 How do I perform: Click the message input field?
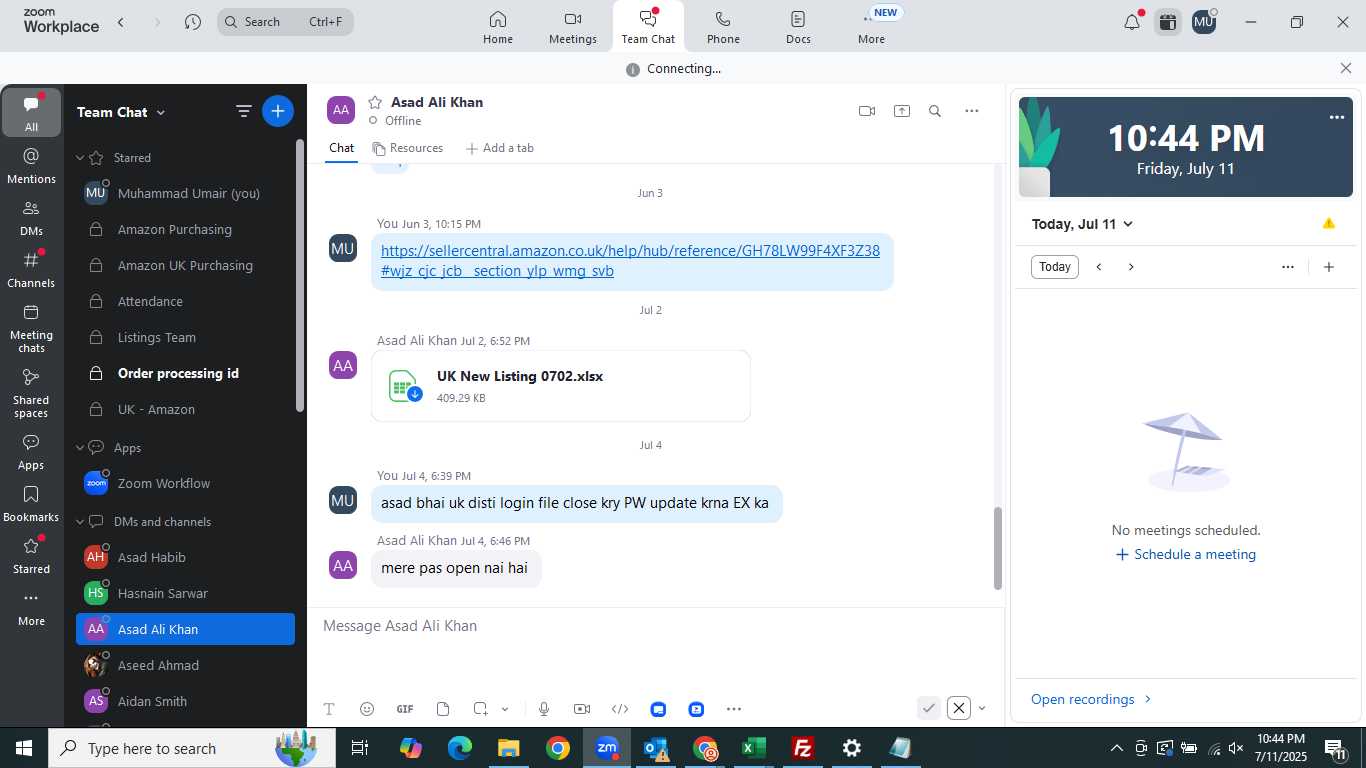coord(655,626)
